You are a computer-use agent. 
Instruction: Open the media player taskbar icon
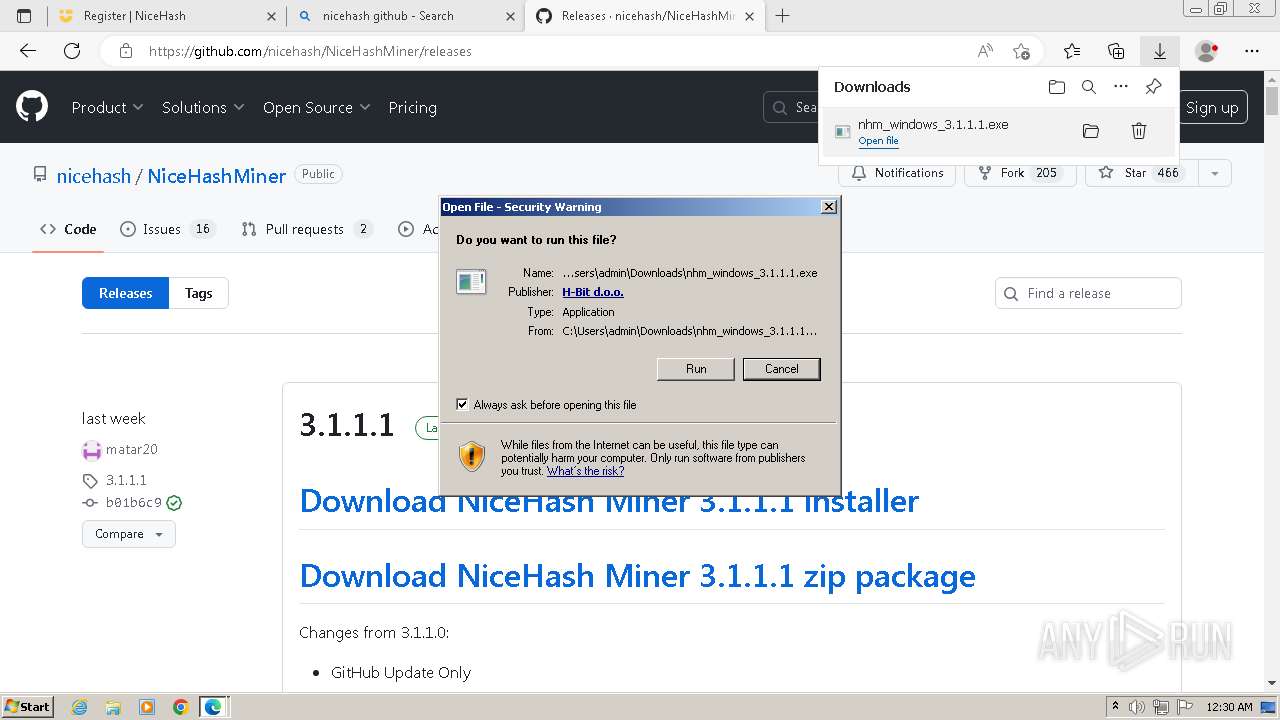tap(147, 707)
